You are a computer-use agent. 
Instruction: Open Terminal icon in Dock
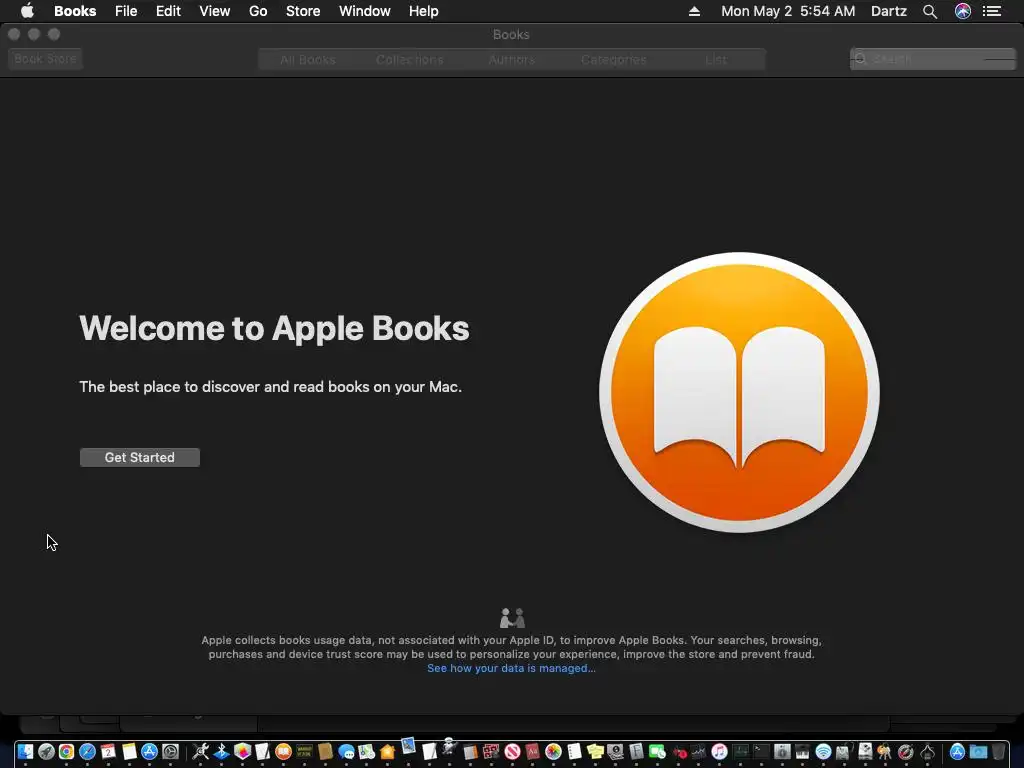coord(761,752)
